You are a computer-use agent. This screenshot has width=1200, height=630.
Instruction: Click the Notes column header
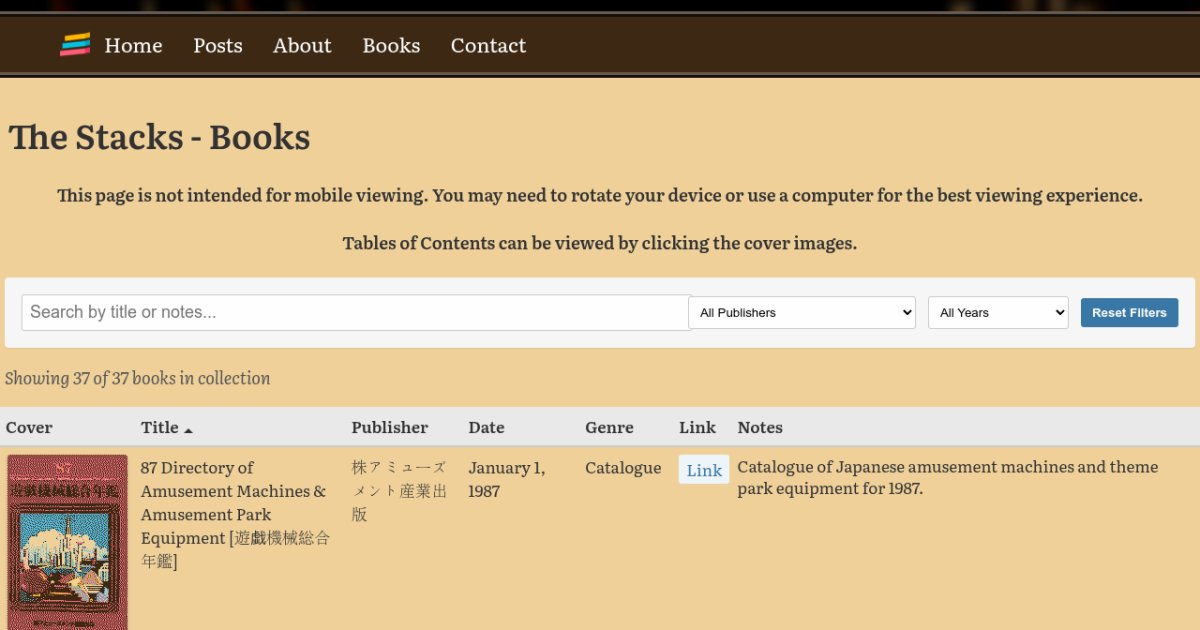[760, 427]
